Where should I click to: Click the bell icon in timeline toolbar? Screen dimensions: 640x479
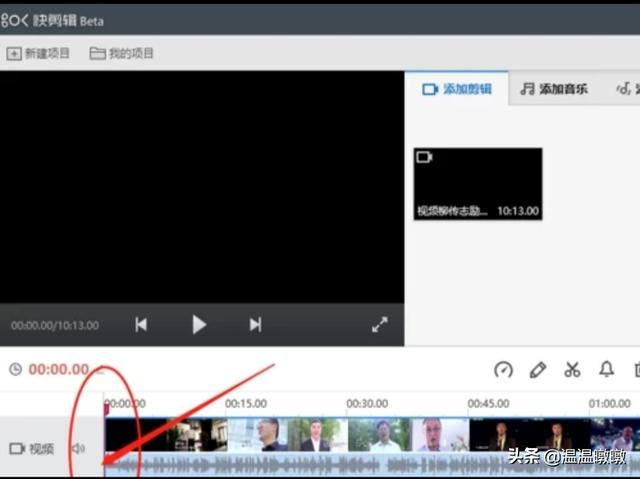click(606, 369)
